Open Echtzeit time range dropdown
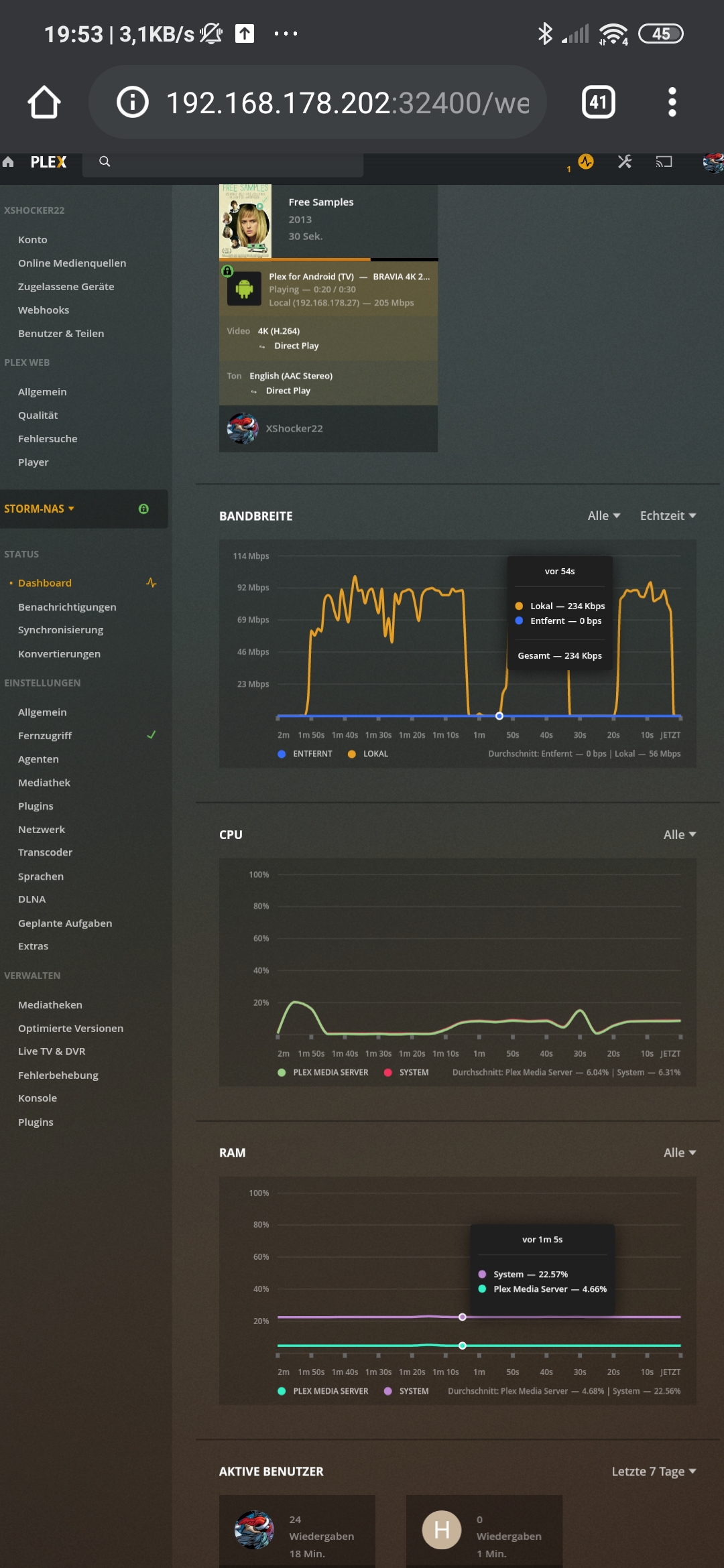 pos(668,515)
